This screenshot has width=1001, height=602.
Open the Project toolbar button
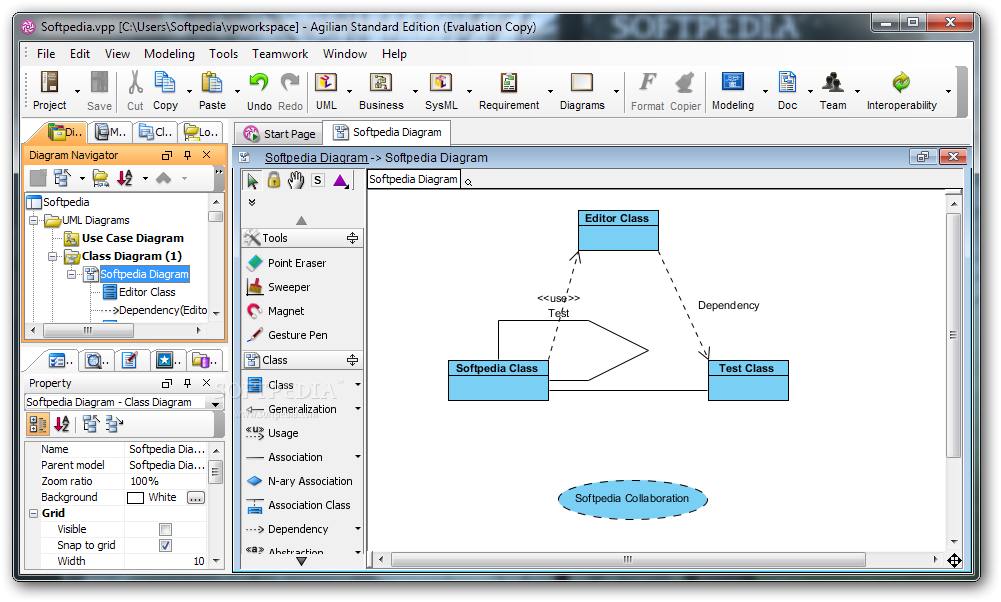(x=49, y=91)
